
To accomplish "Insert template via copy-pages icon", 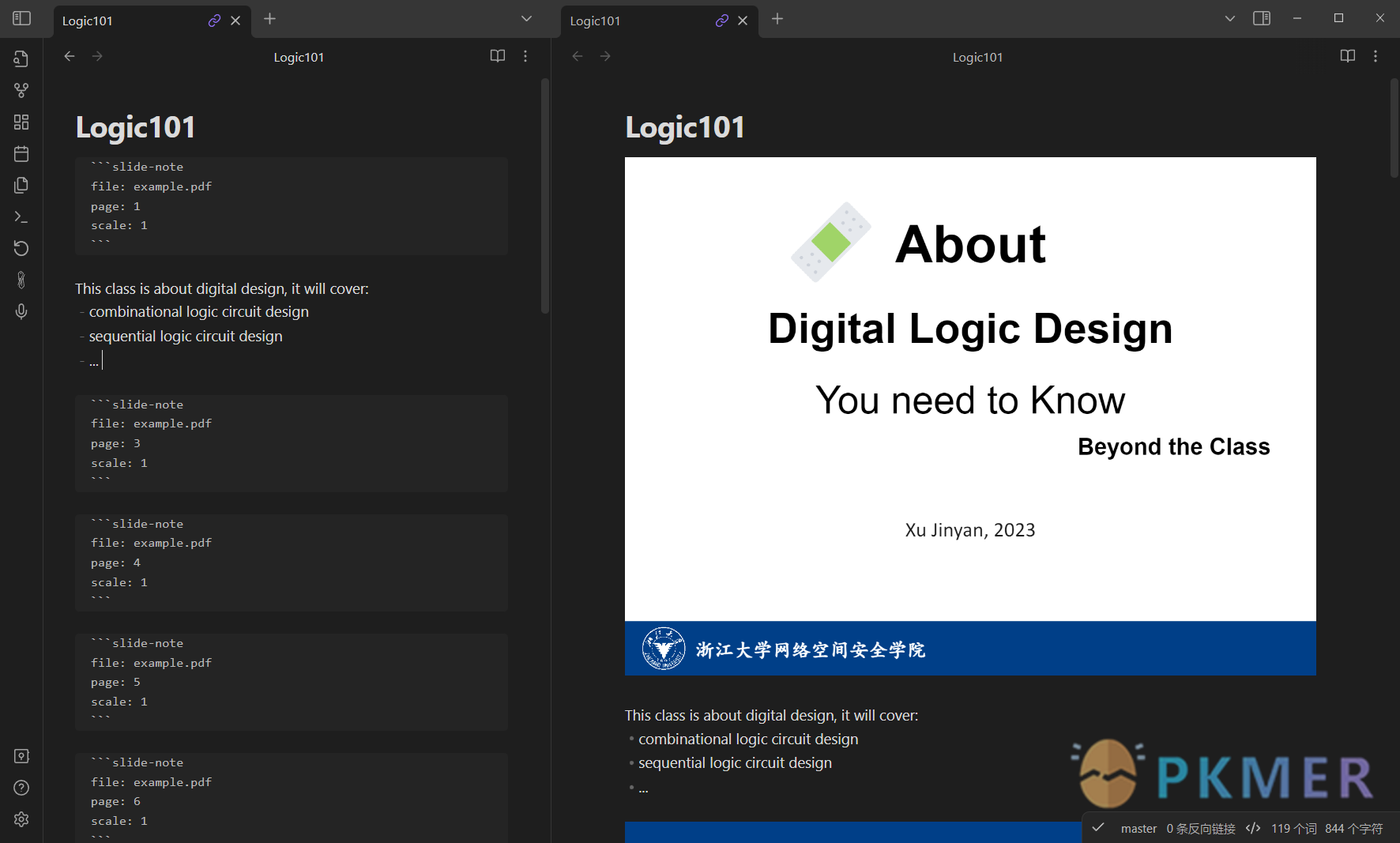I will point(21,185).
